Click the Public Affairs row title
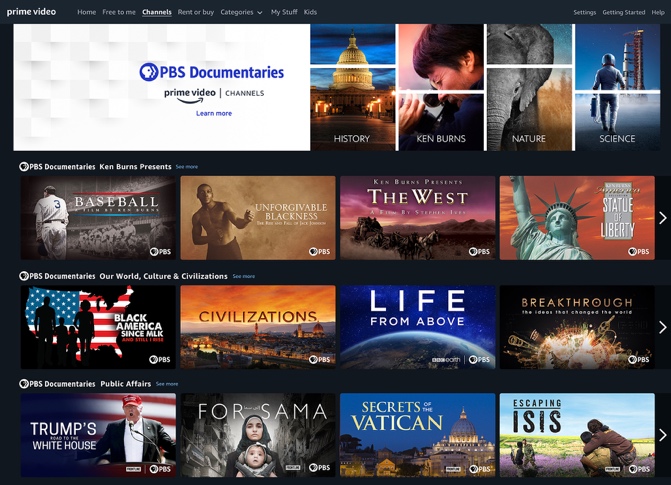This screenshot has width=671, height=485. point(126,384)
